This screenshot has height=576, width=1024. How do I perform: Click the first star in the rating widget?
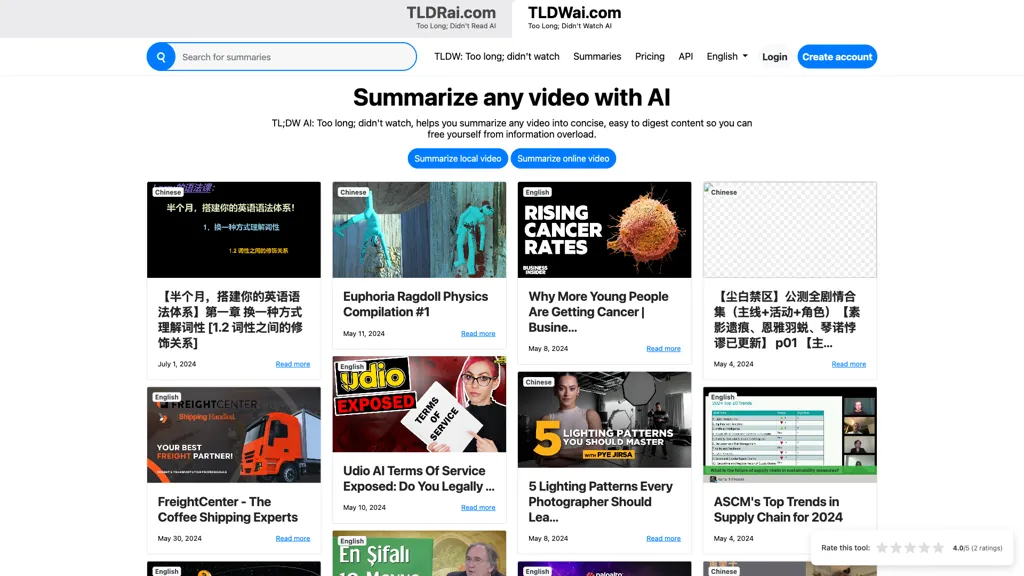click(881, 548)
